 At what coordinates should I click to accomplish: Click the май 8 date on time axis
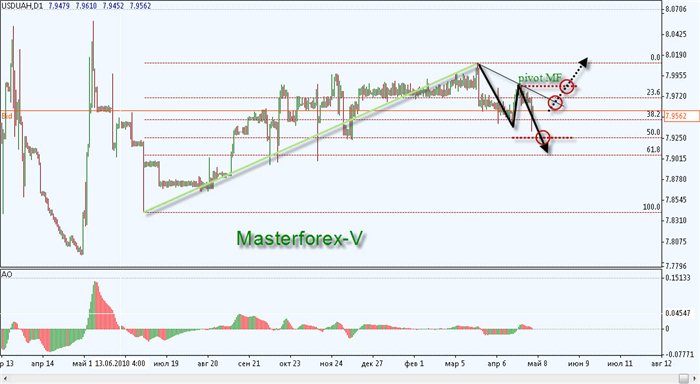coord(538,363)
